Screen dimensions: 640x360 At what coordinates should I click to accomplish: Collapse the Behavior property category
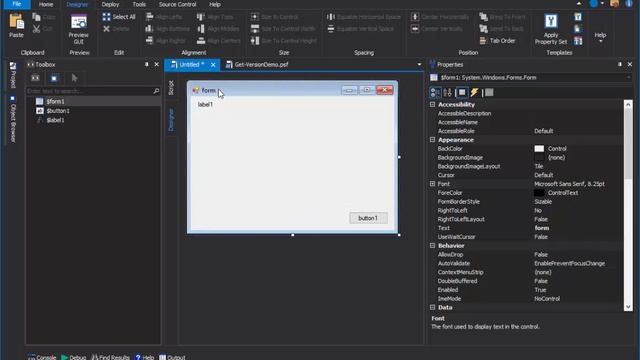(x=432, y=245)
